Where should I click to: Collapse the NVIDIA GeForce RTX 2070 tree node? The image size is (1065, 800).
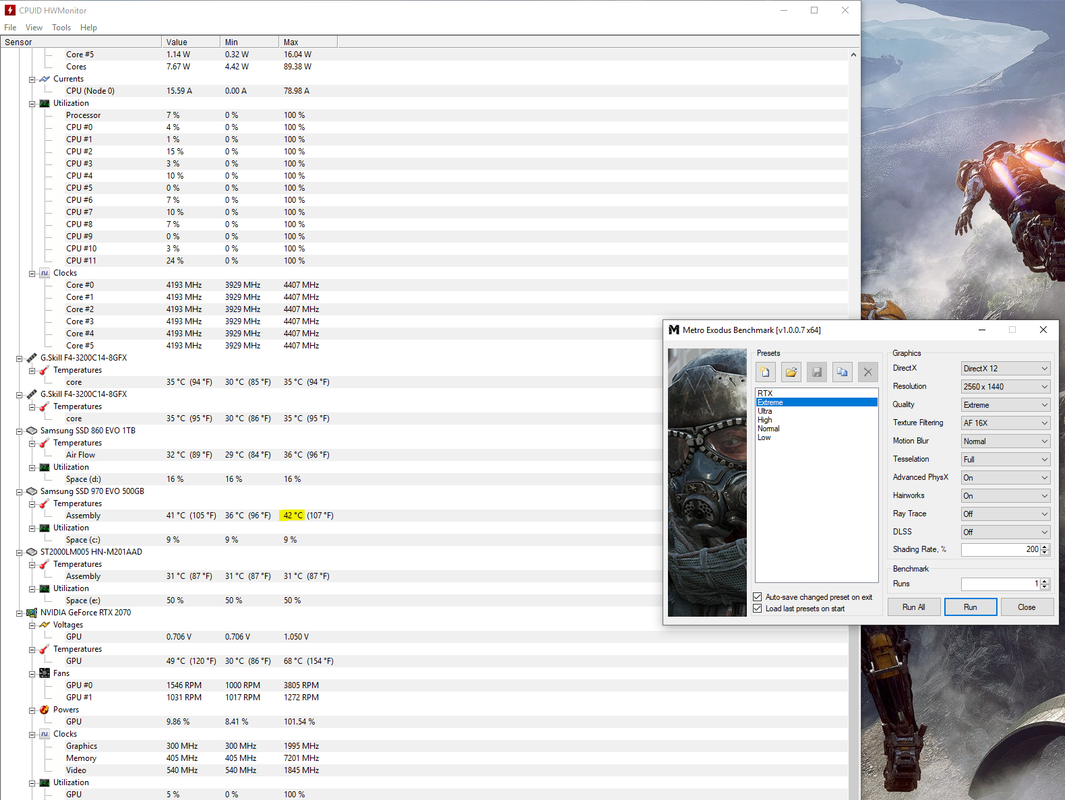19,613
